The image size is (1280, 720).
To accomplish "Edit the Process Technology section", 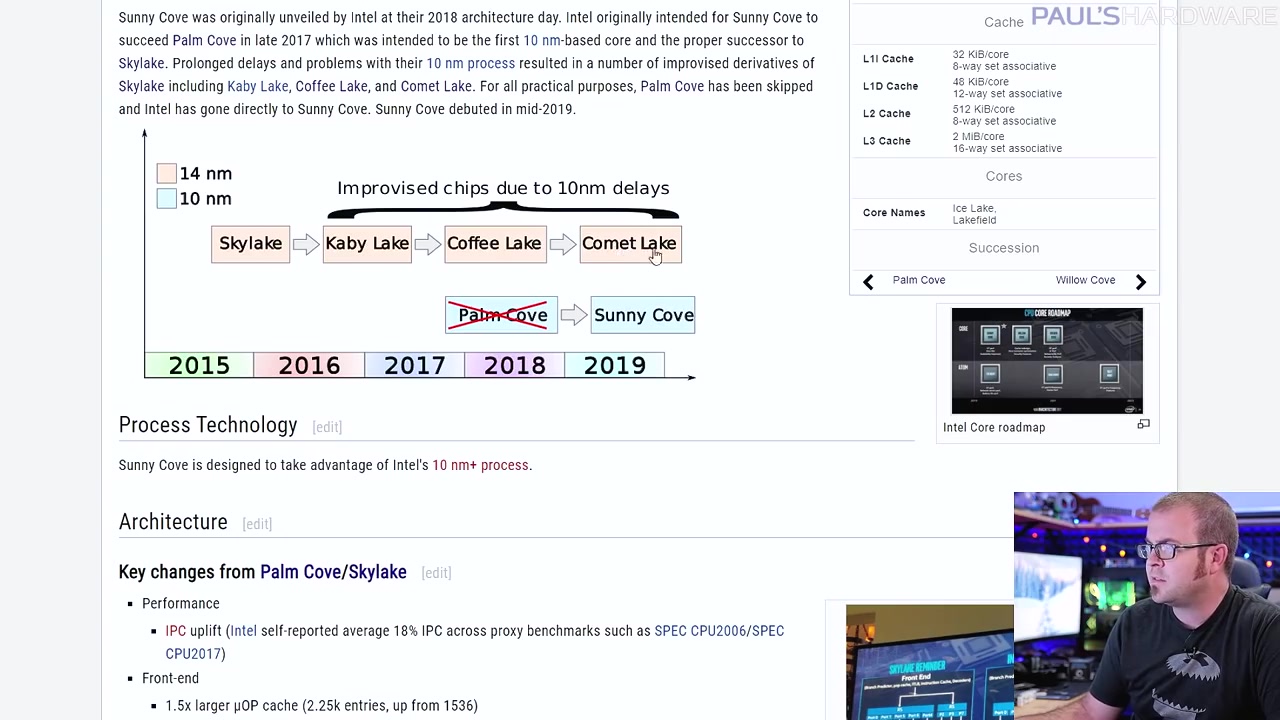I will pos(327,427).
